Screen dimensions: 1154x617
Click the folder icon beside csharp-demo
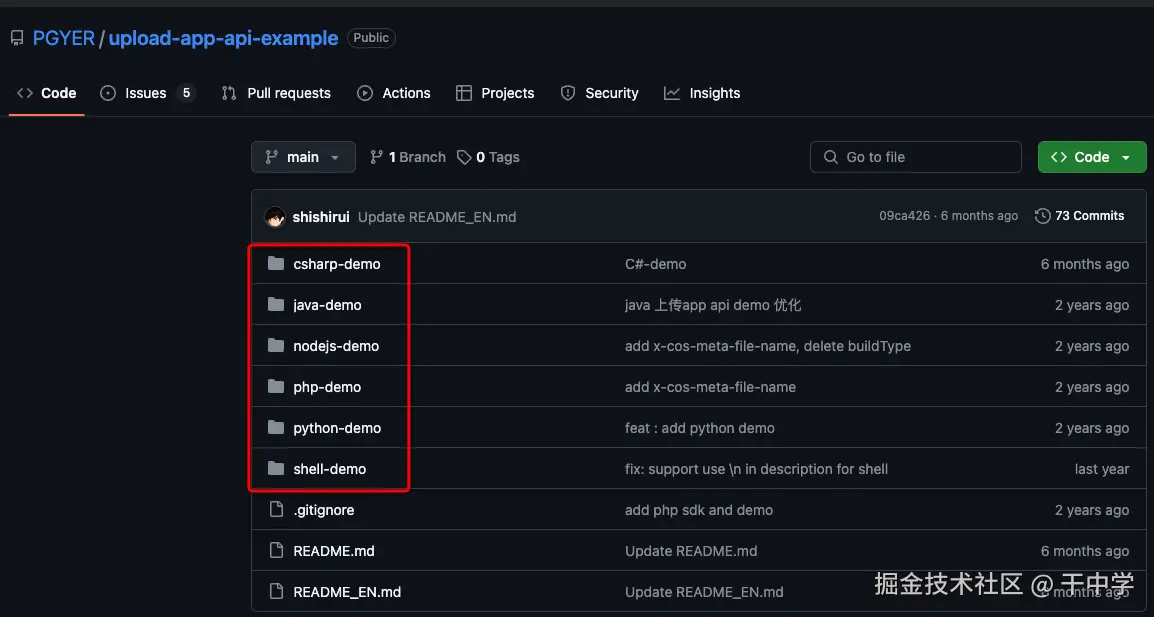point(276,263)
